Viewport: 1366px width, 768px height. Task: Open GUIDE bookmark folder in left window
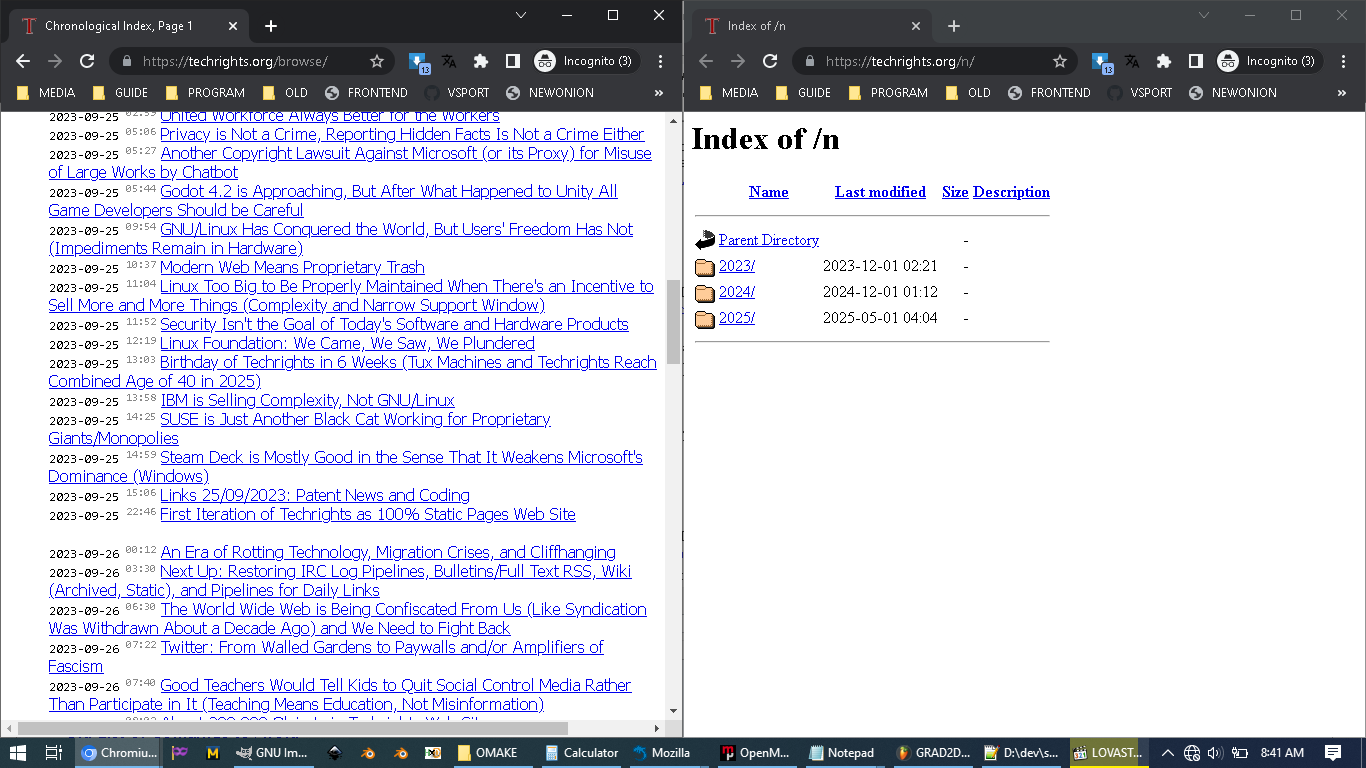122,92
